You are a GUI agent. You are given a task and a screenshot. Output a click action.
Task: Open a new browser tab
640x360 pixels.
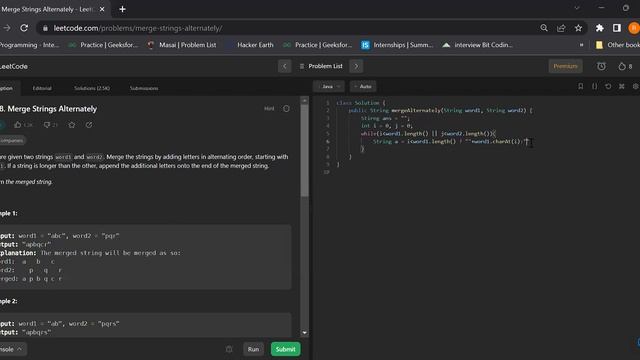(122, 9)
